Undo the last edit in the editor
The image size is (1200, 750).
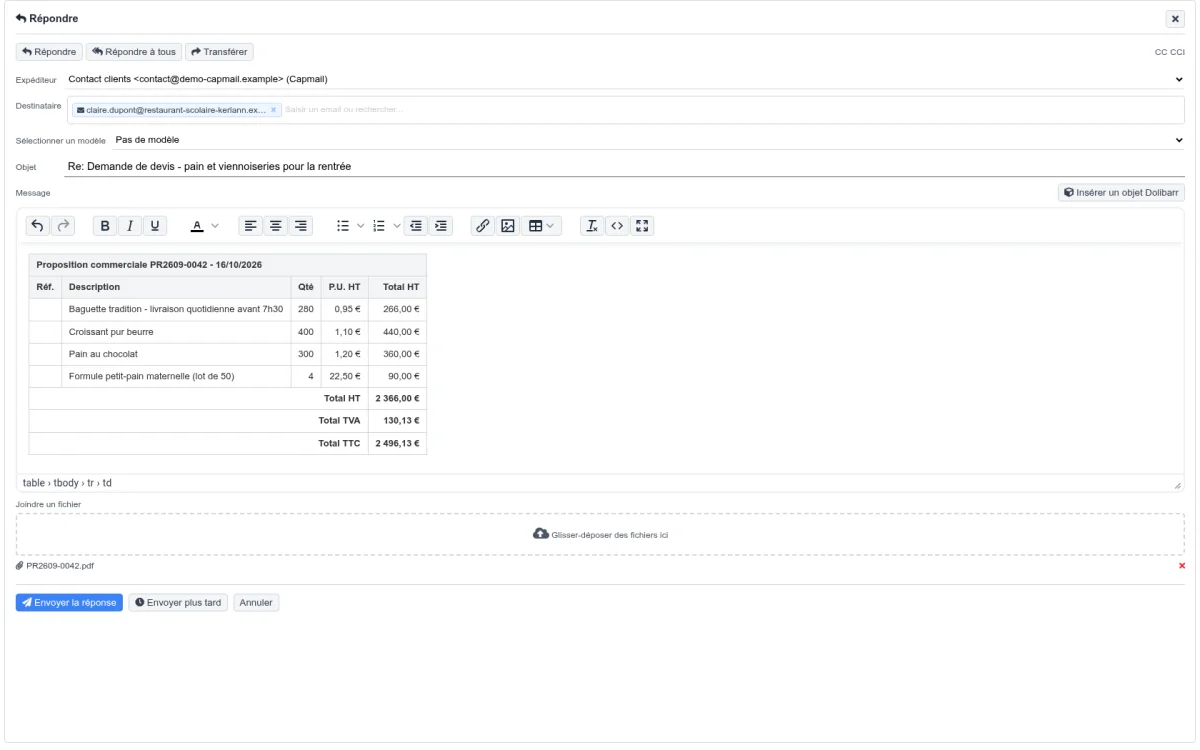[x=39, y=226]
